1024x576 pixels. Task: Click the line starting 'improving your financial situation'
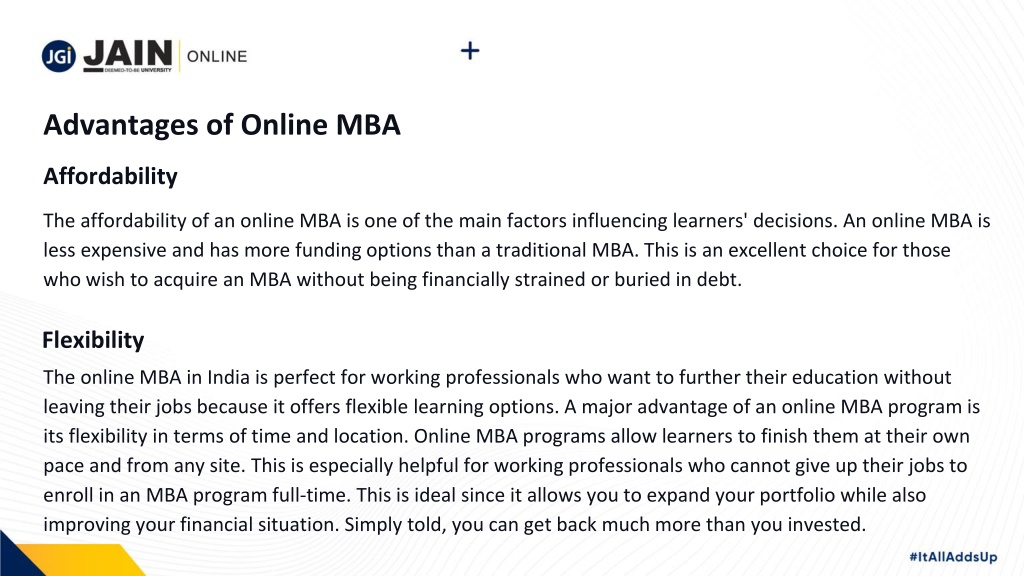pos(455,524)
